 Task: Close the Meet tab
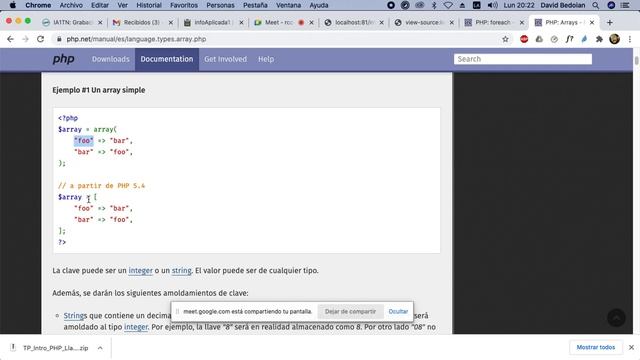[x=311, y=22]
